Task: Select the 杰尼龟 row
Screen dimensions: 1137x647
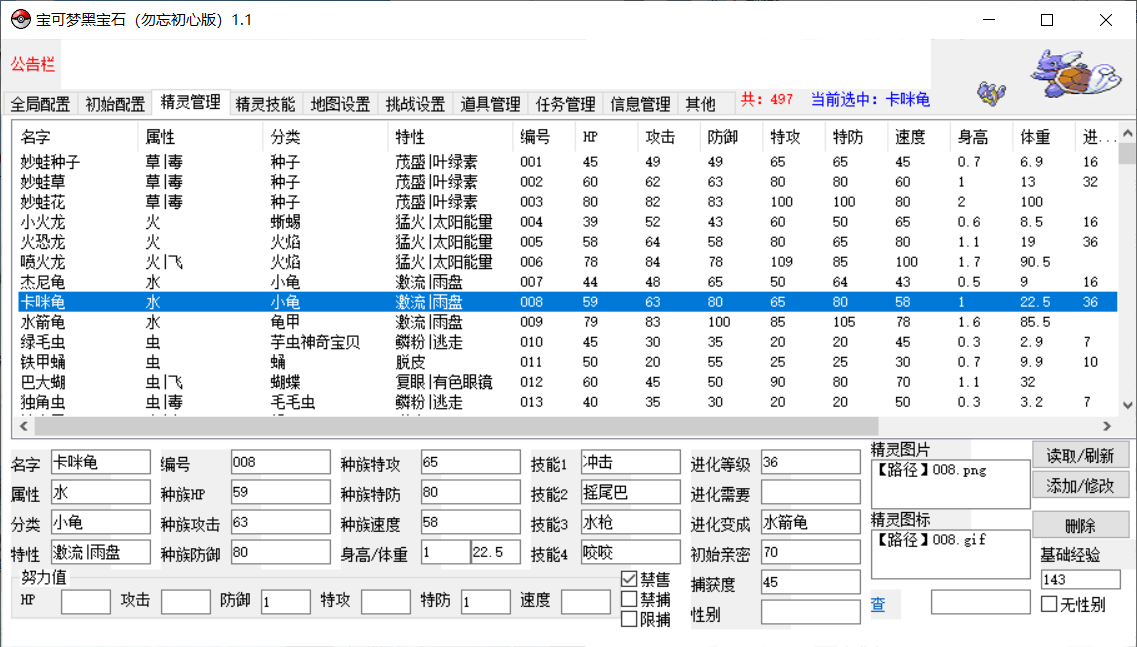Action: (x=567, y=281)
